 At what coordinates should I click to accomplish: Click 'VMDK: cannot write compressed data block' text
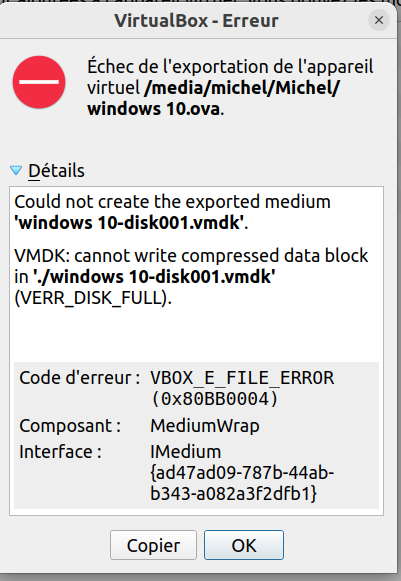[x=191, y=256]
